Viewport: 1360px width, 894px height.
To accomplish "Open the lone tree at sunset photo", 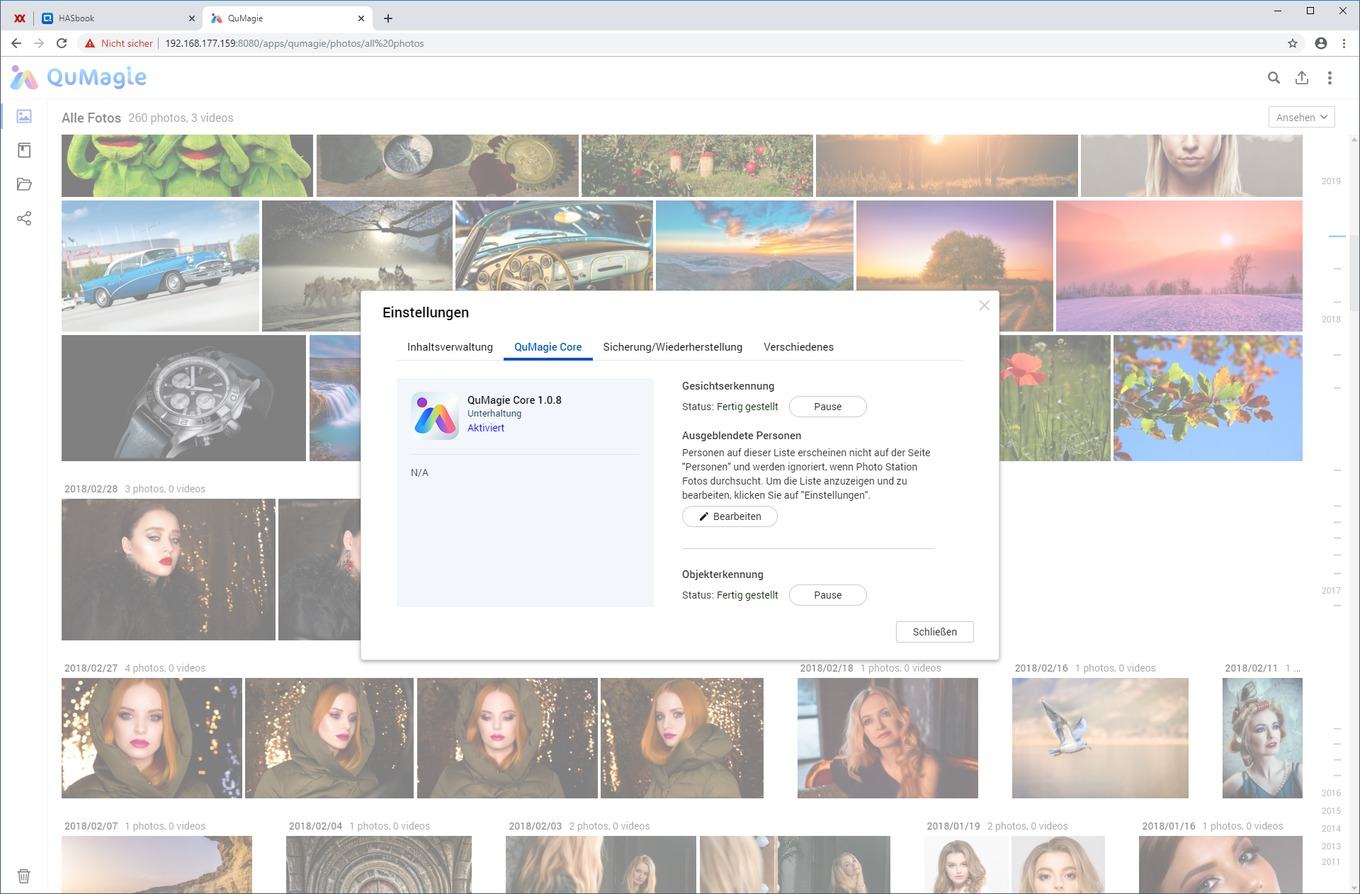I will click(954, 246).
